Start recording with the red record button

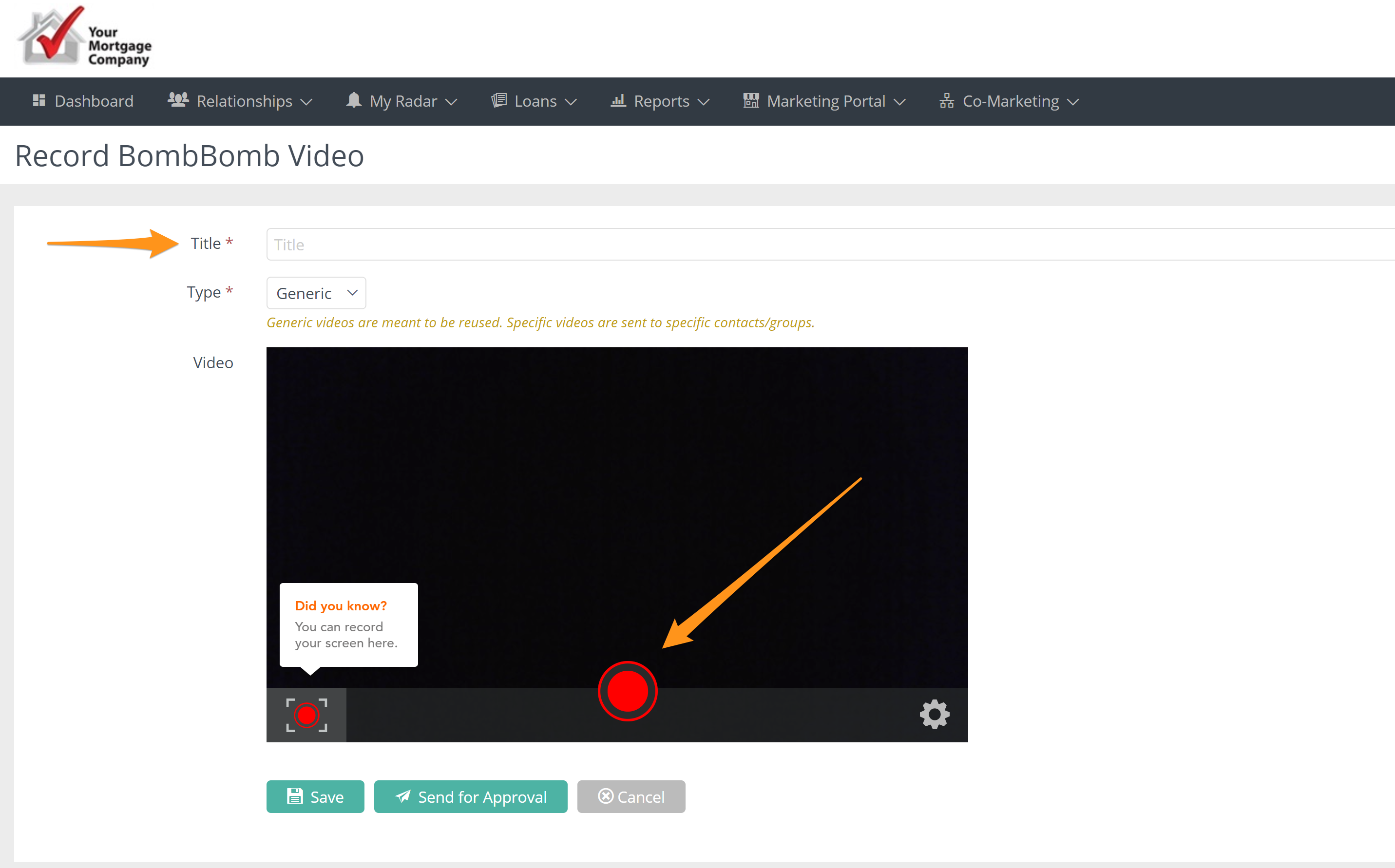point(628,691)
